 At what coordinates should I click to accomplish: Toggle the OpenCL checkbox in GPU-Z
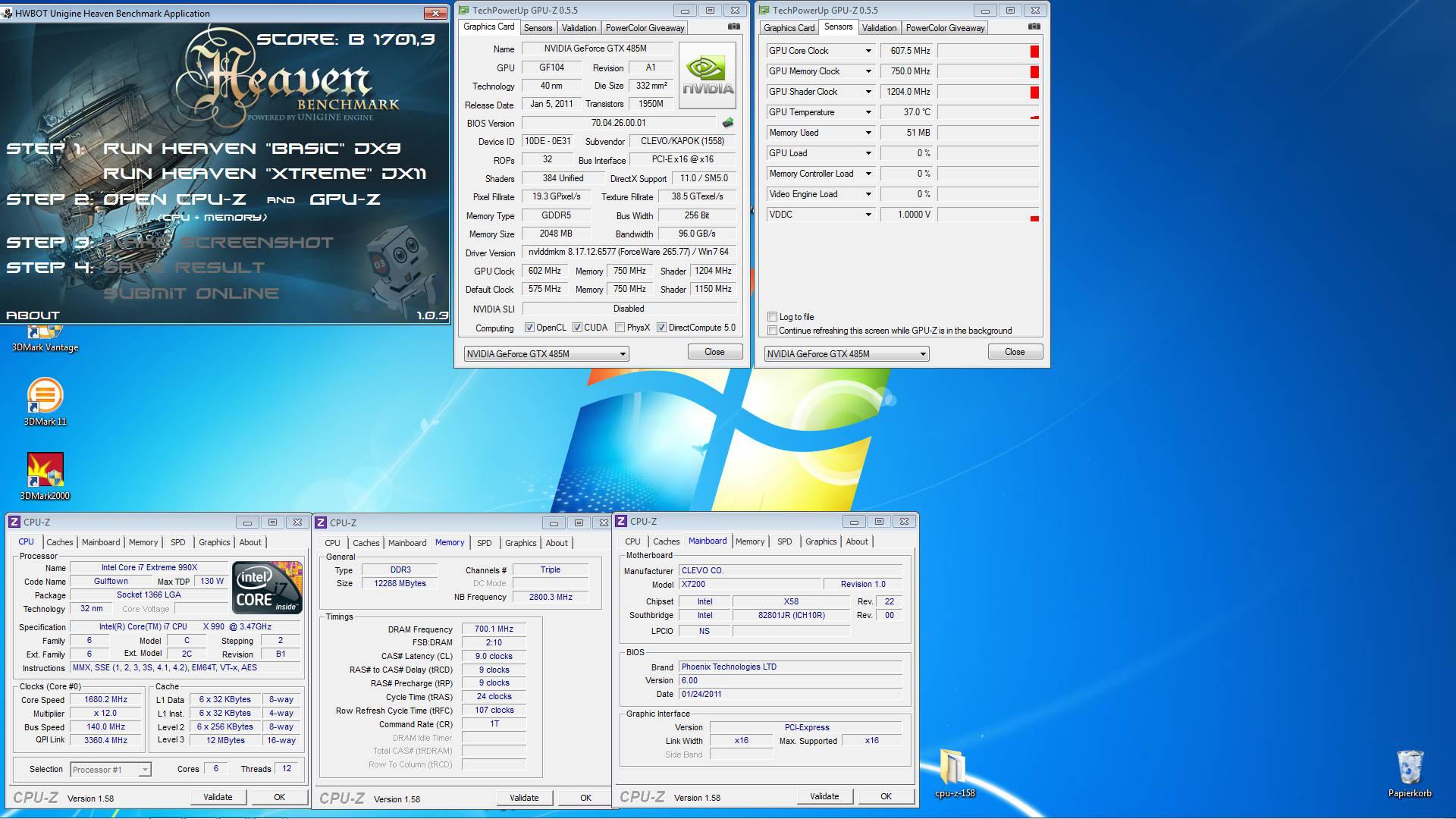[x=529, y=328]
